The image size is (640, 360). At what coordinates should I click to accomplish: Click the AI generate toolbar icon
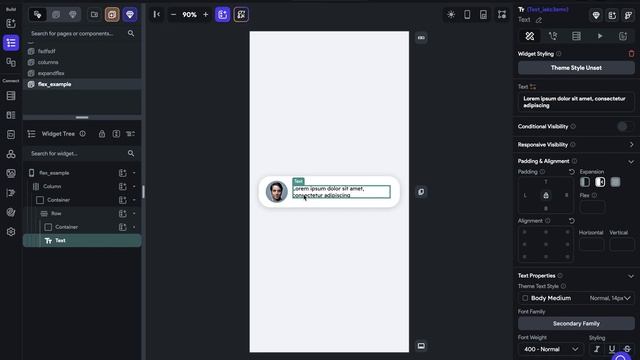point(241,14)
